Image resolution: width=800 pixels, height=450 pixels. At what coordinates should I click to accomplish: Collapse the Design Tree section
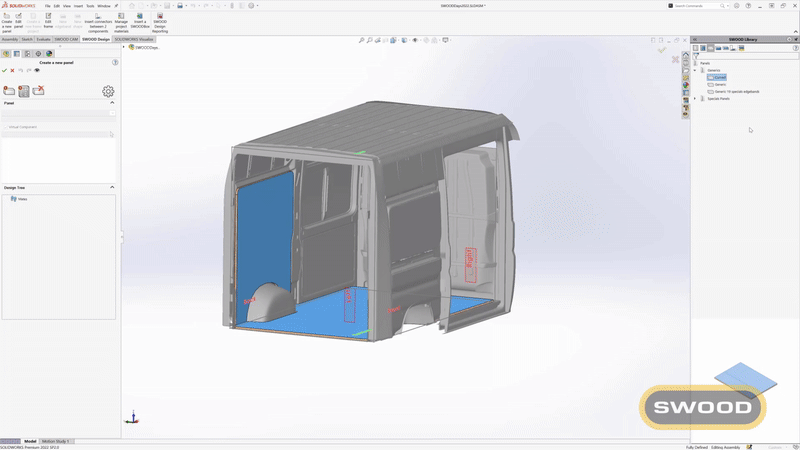112,187
